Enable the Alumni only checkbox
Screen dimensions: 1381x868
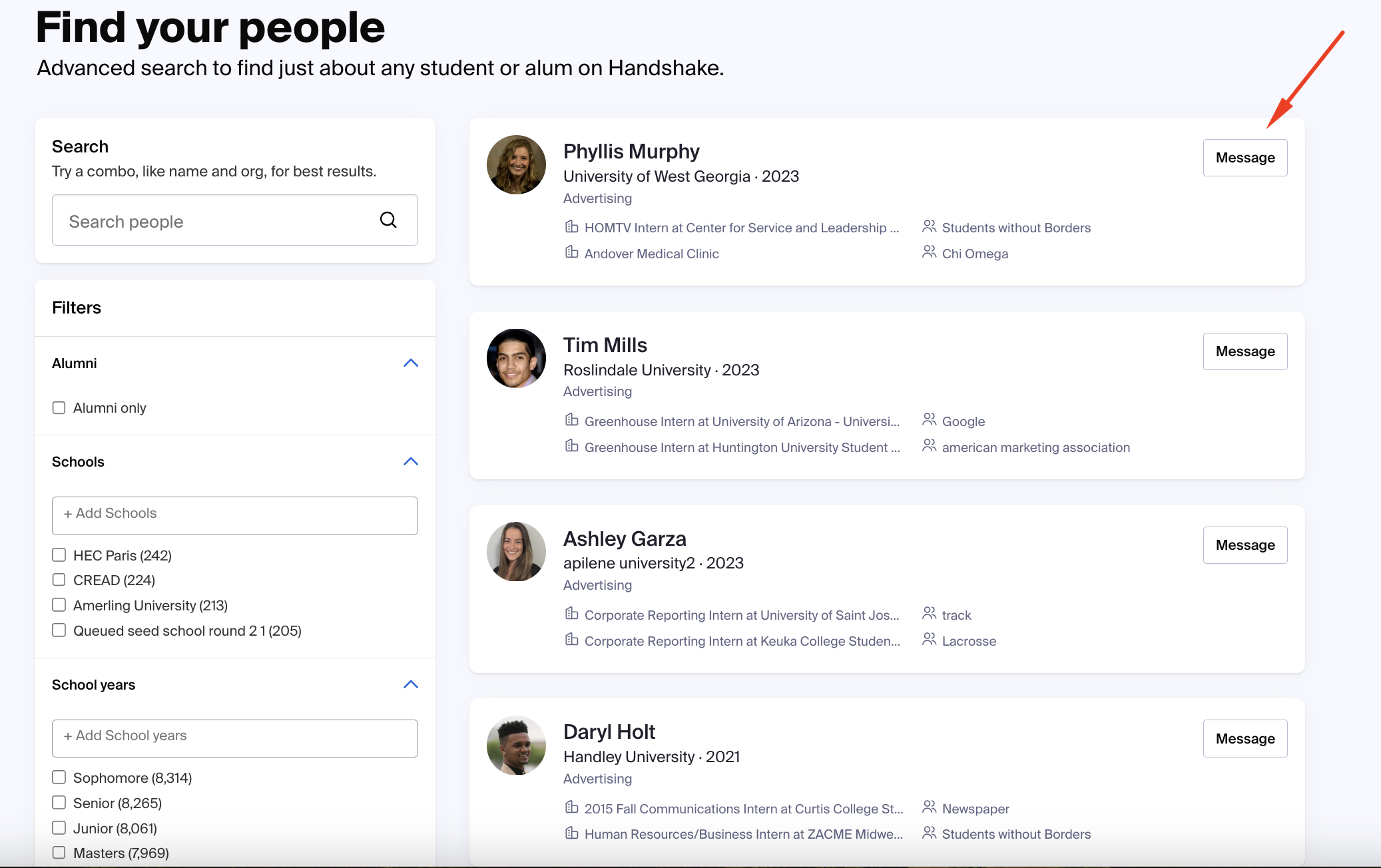(59, 407)
